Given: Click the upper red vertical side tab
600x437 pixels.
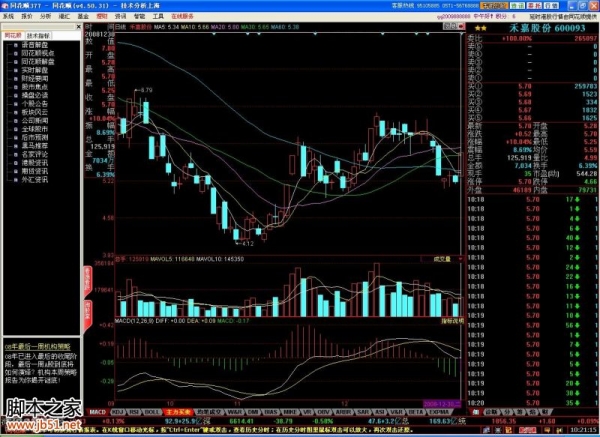Looking at the screenshot, I should coord(87,280).
